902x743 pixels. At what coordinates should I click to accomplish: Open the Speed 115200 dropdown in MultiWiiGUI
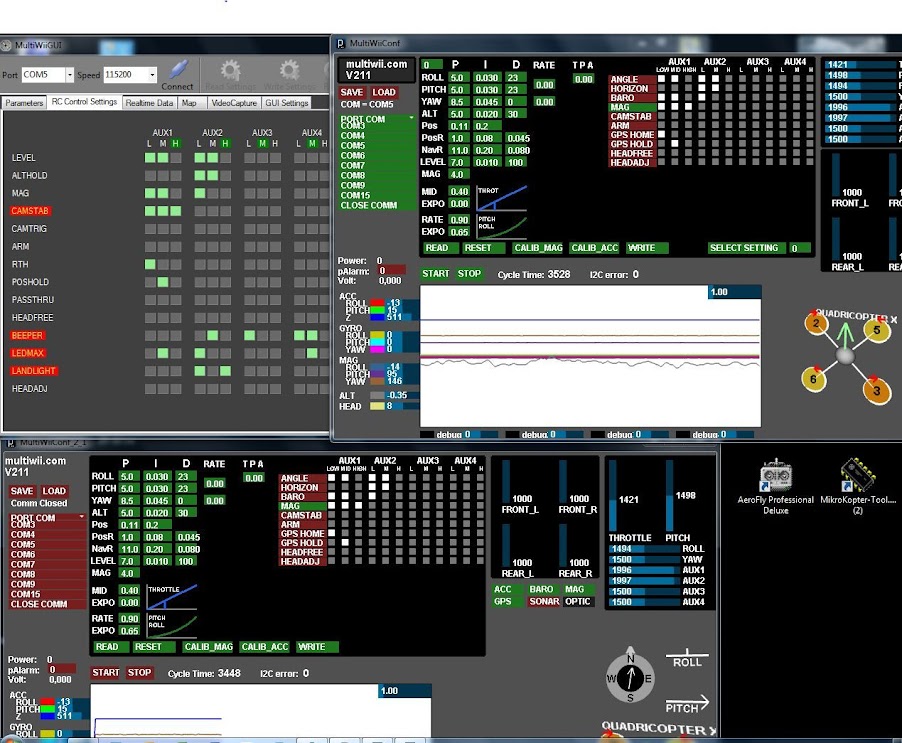pos(152,75)
